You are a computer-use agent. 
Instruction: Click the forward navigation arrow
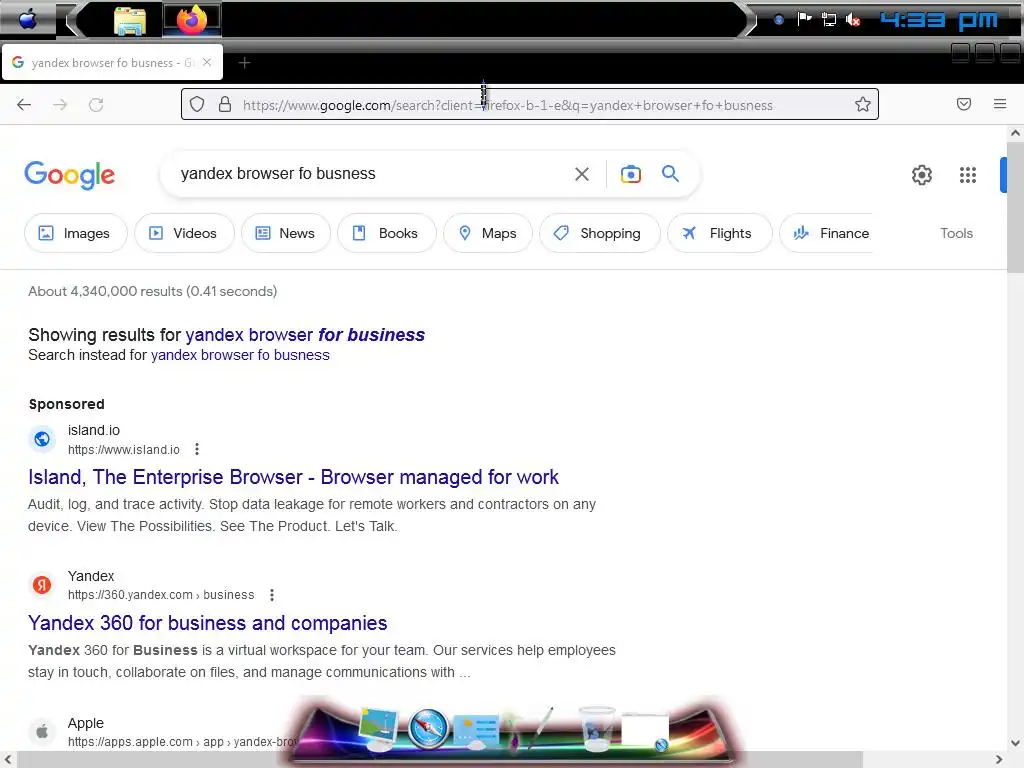pyautogui.click(x=60, y=104)
